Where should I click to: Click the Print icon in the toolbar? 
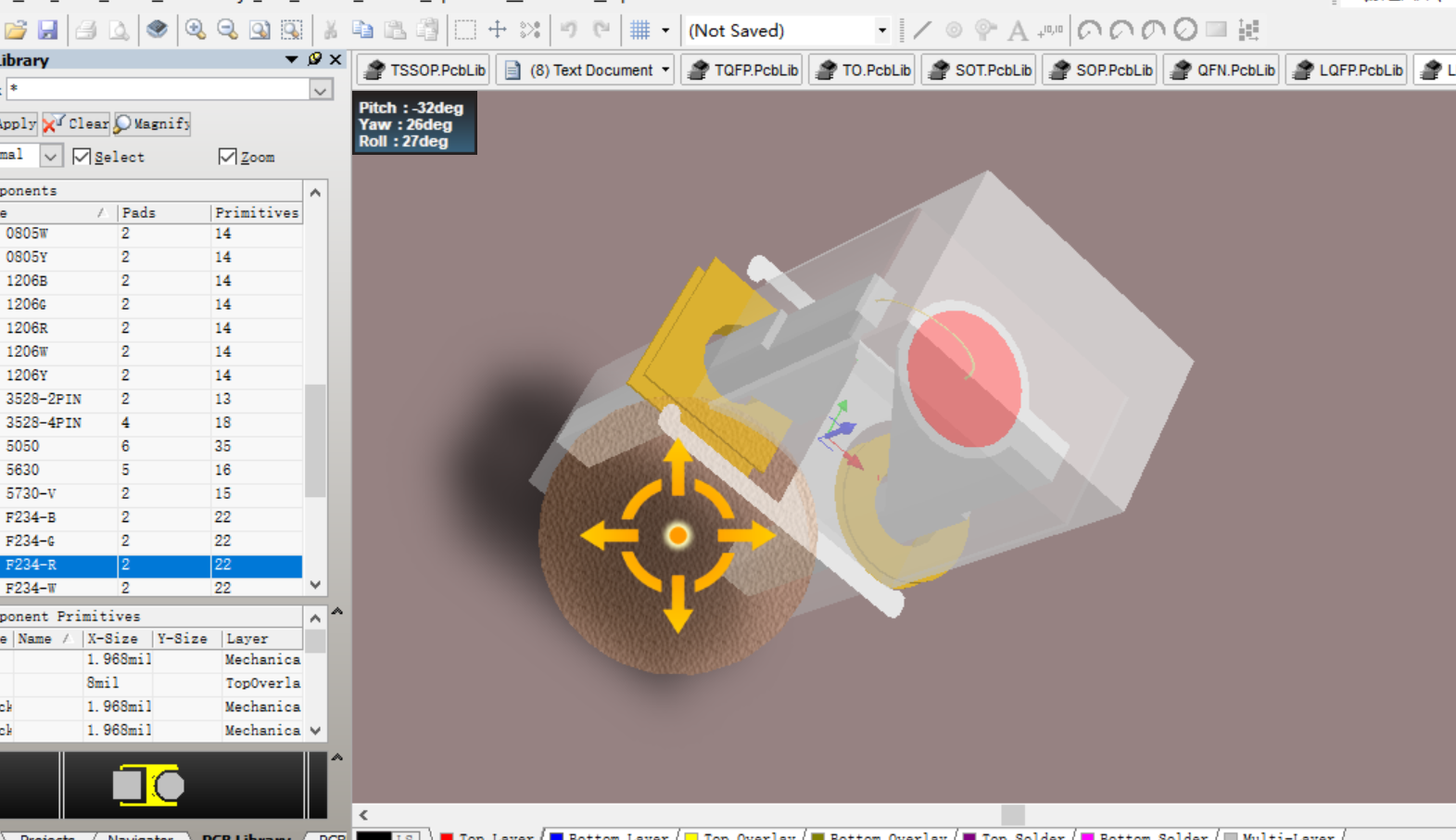coord(86,31)
